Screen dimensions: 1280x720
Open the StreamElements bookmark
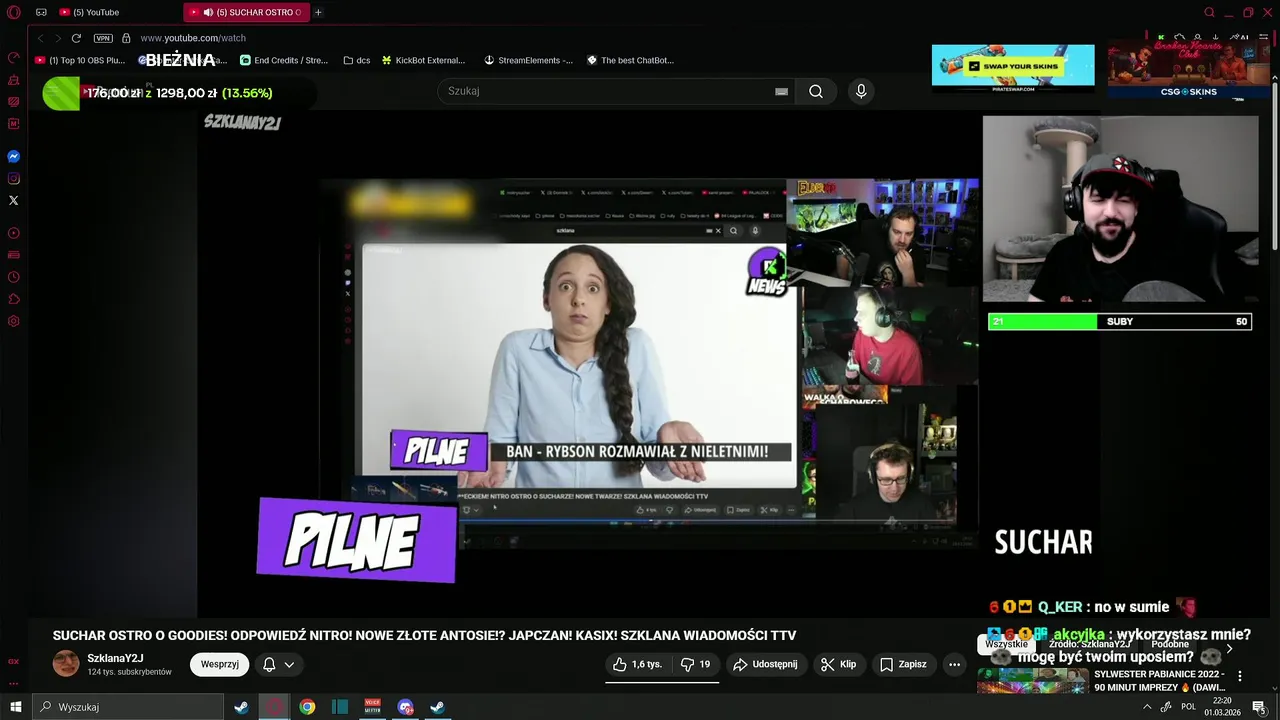click(528, 60)
